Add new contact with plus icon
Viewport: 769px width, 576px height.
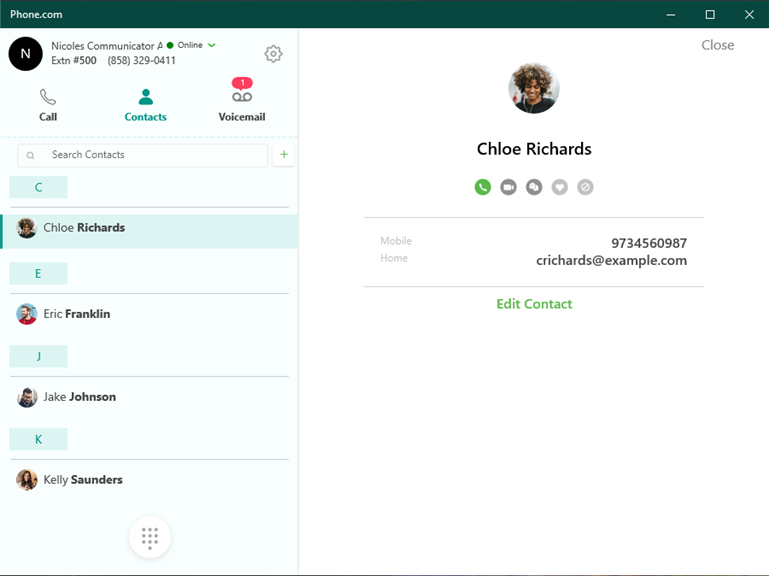tap(283, 155)
